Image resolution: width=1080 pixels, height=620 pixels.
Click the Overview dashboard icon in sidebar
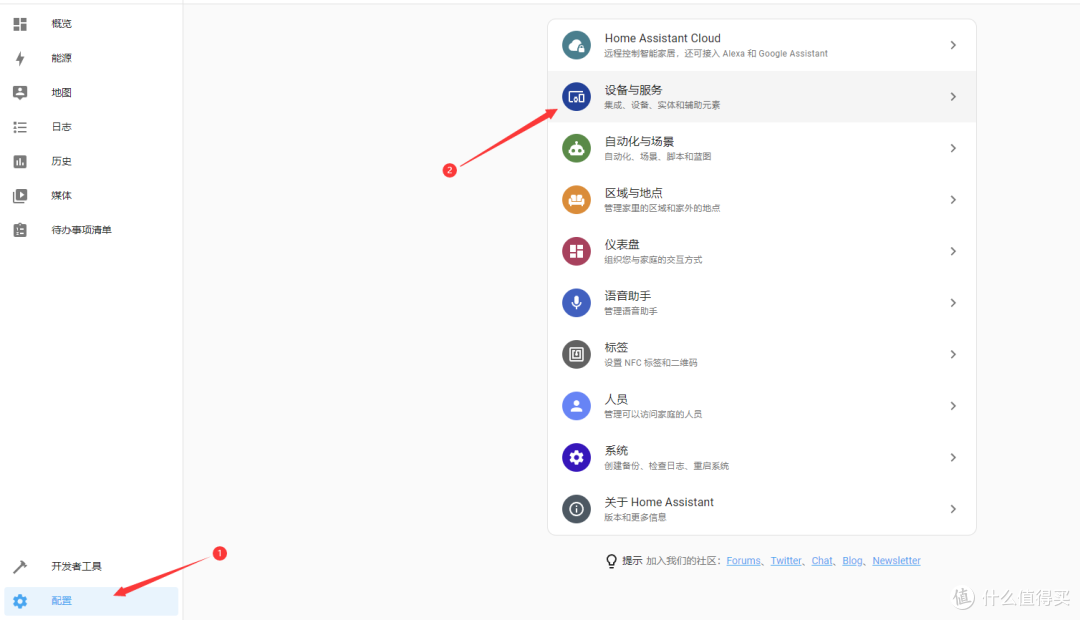coord(20,24)
